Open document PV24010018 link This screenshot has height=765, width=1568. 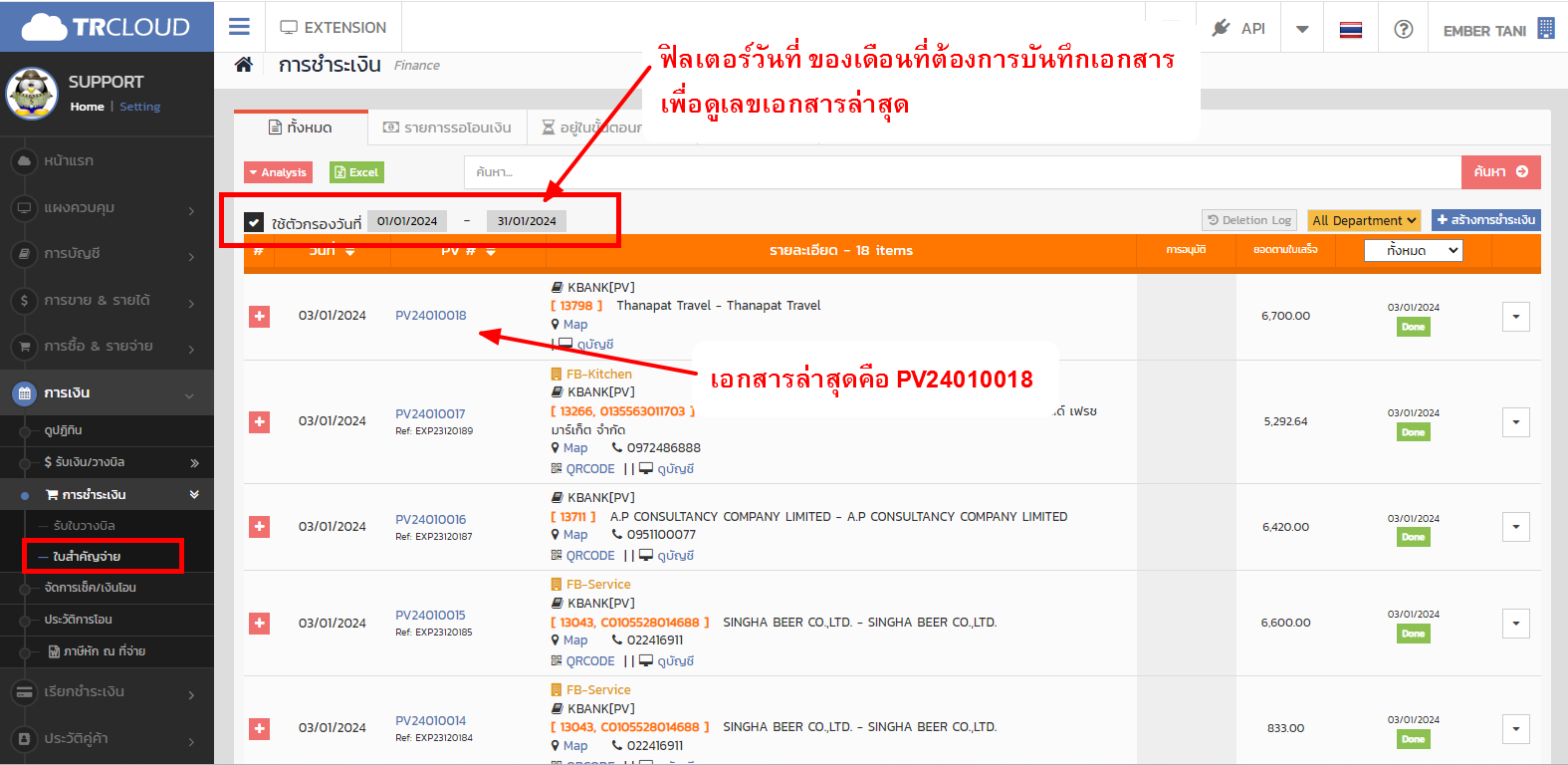pyautogui.click(x=431, y=316)
